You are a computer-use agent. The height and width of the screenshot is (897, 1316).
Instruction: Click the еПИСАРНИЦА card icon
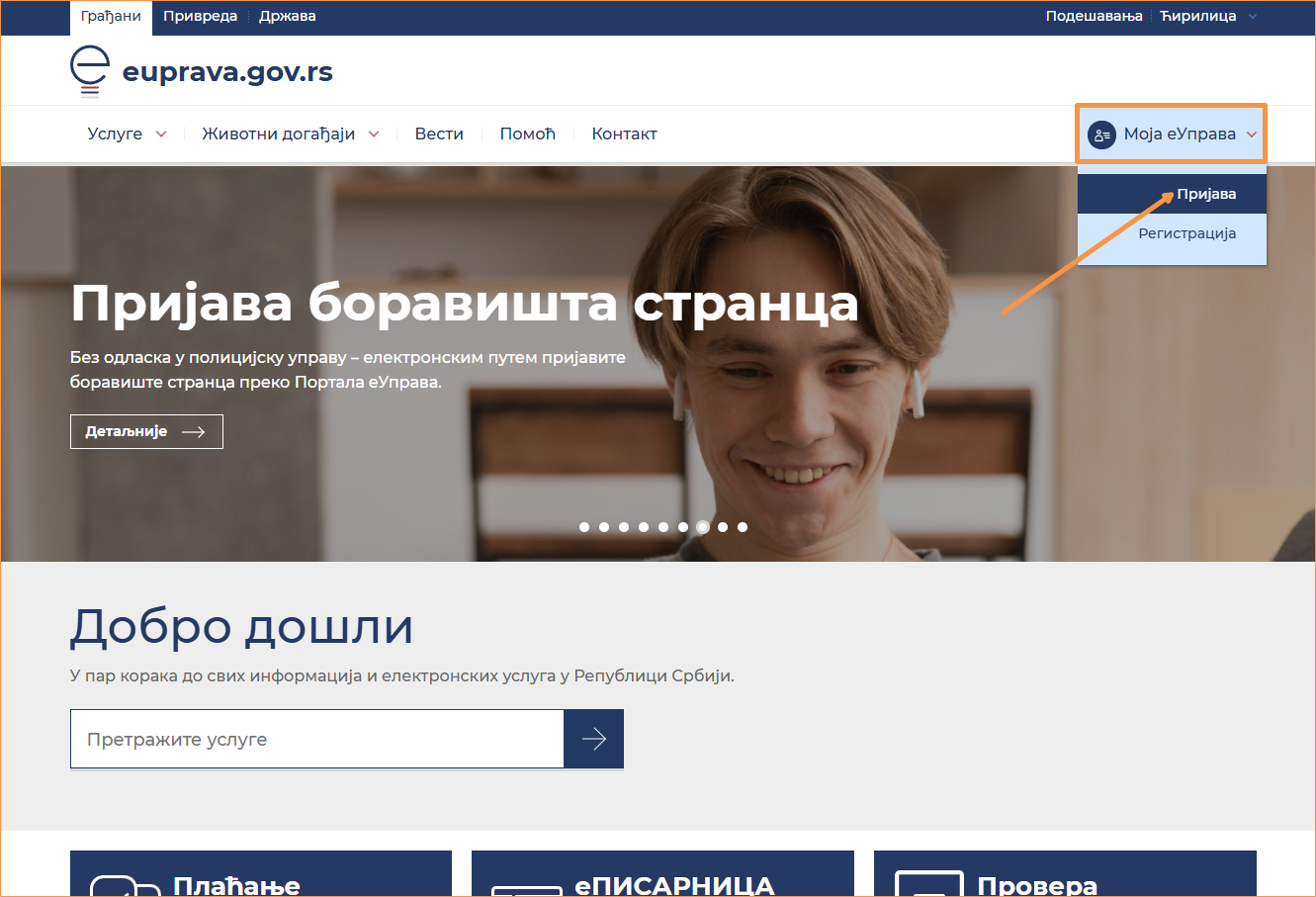(526, 888)
